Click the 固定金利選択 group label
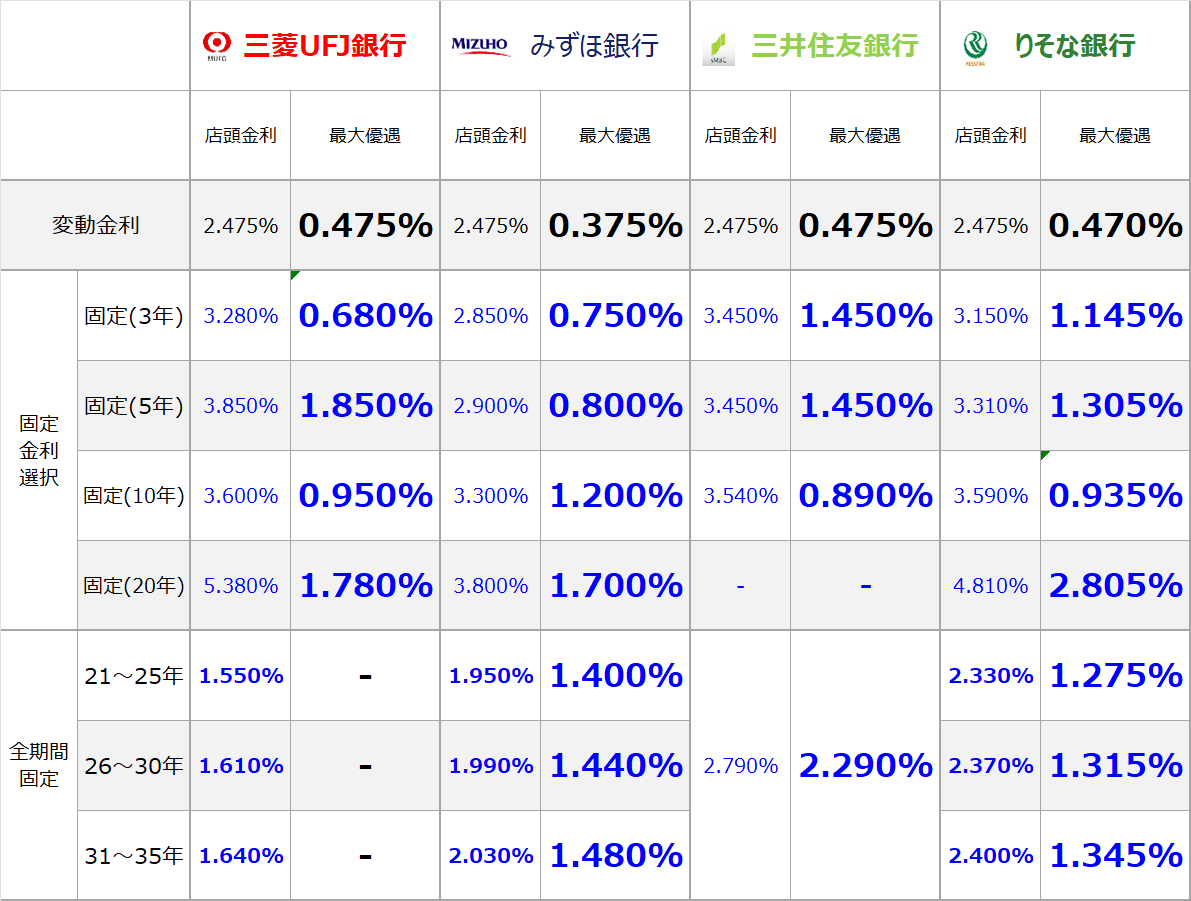Image resolution: width=1191 pixels, height=901 pixels. (39, 450)
